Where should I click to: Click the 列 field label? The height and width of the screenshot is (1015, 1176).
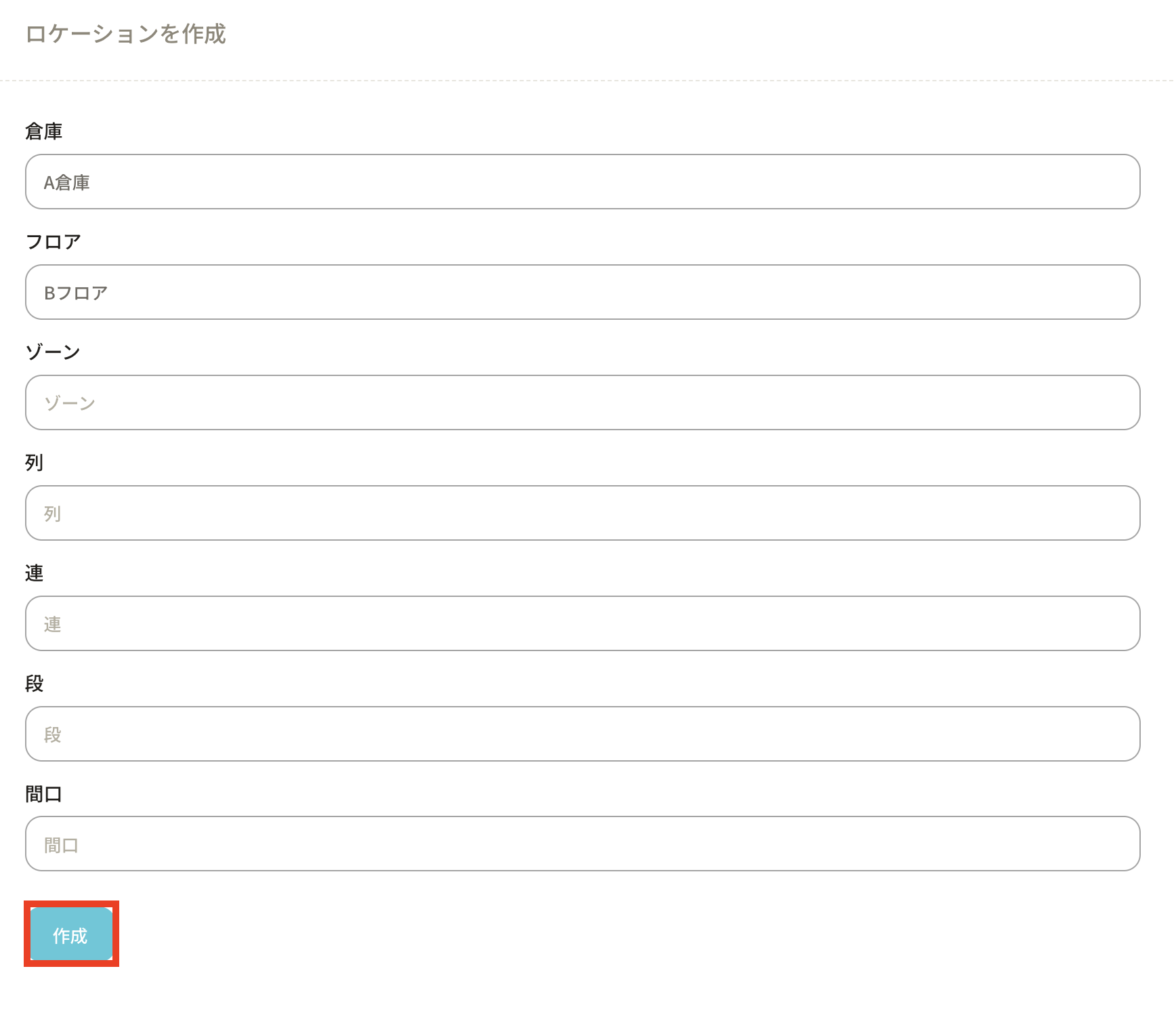[x=35, y=463]
